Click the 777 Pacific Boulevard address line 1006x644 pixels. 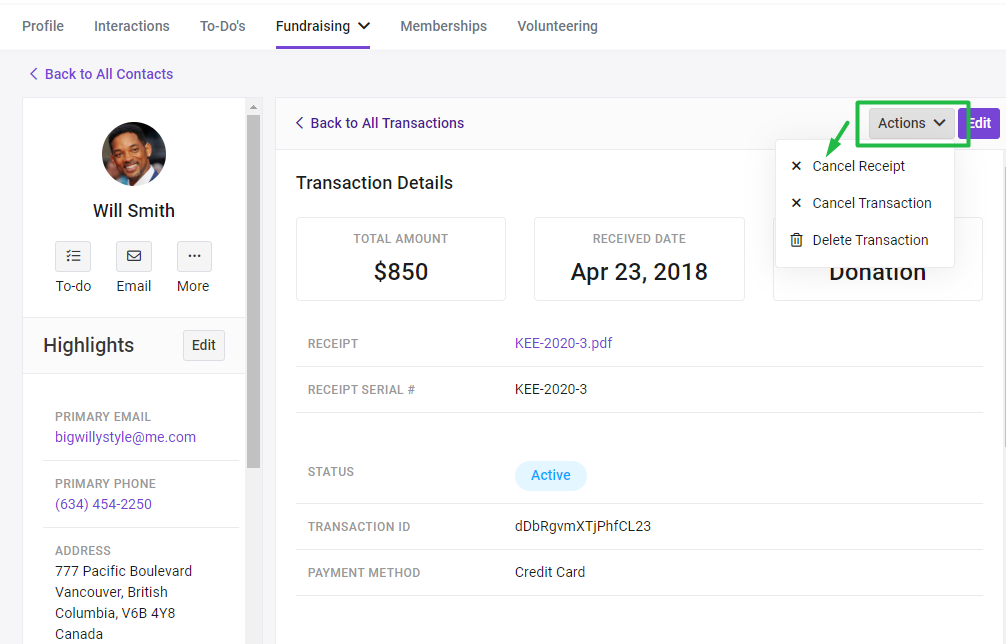[x=123, y=572]
